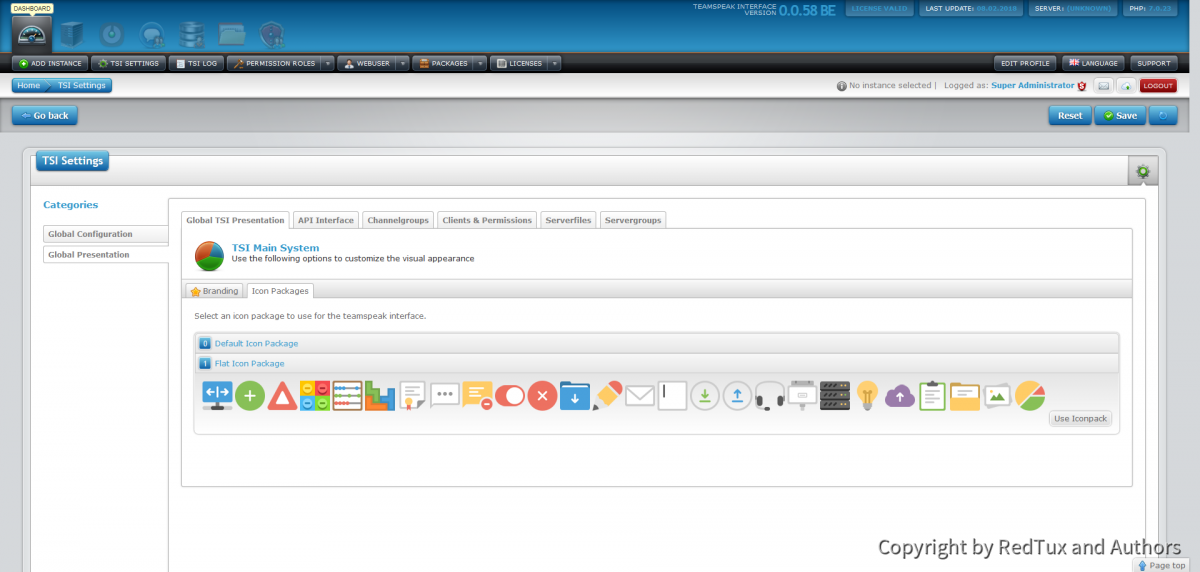Select the red warning triangle icon

[x=282, y=396]
